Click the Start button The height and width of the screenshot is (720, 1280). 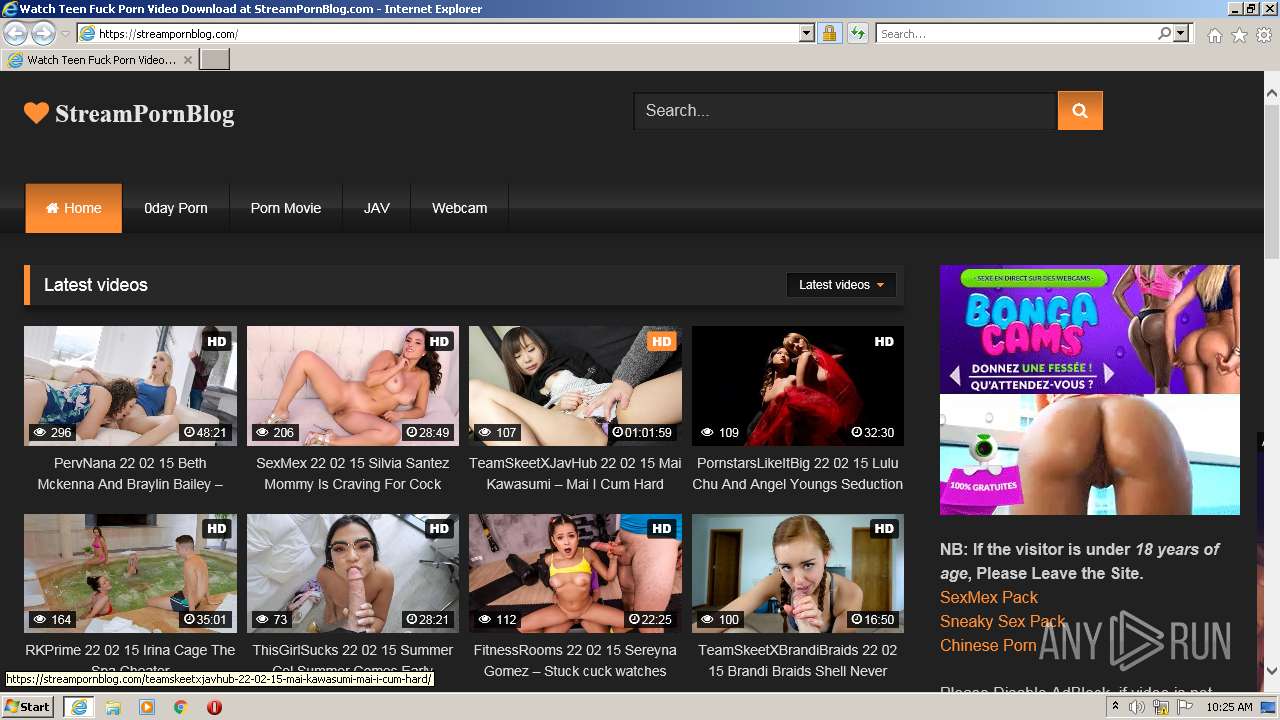point(28,707)
